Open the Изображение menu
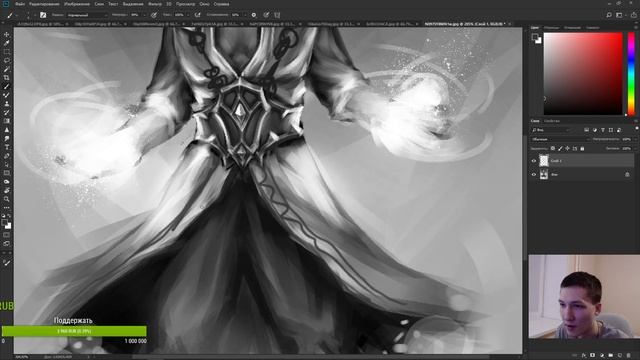The image size is (640, 360). (x=77, y=4)
